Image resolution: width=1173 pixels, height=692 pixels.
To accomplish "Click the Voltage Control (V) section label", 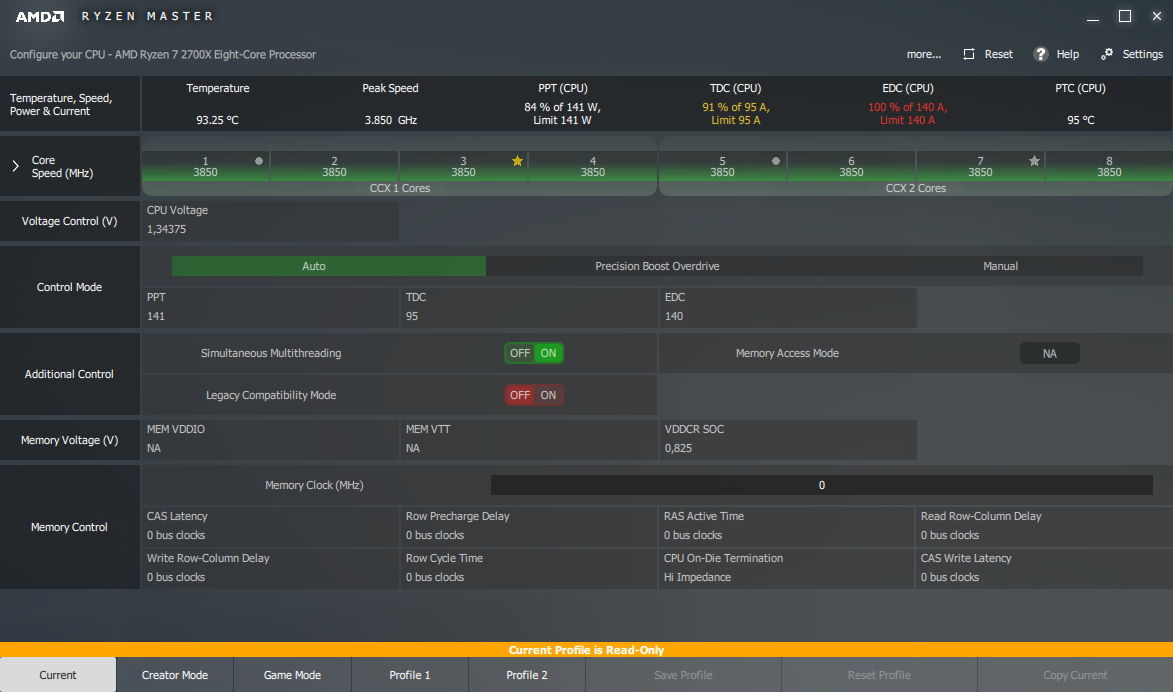I will 70,221.
